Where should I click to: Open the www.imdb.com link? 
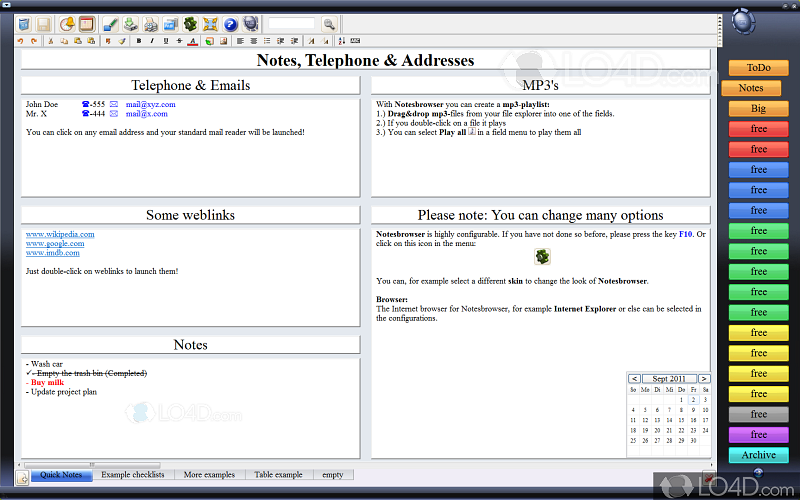coord(53,253)
